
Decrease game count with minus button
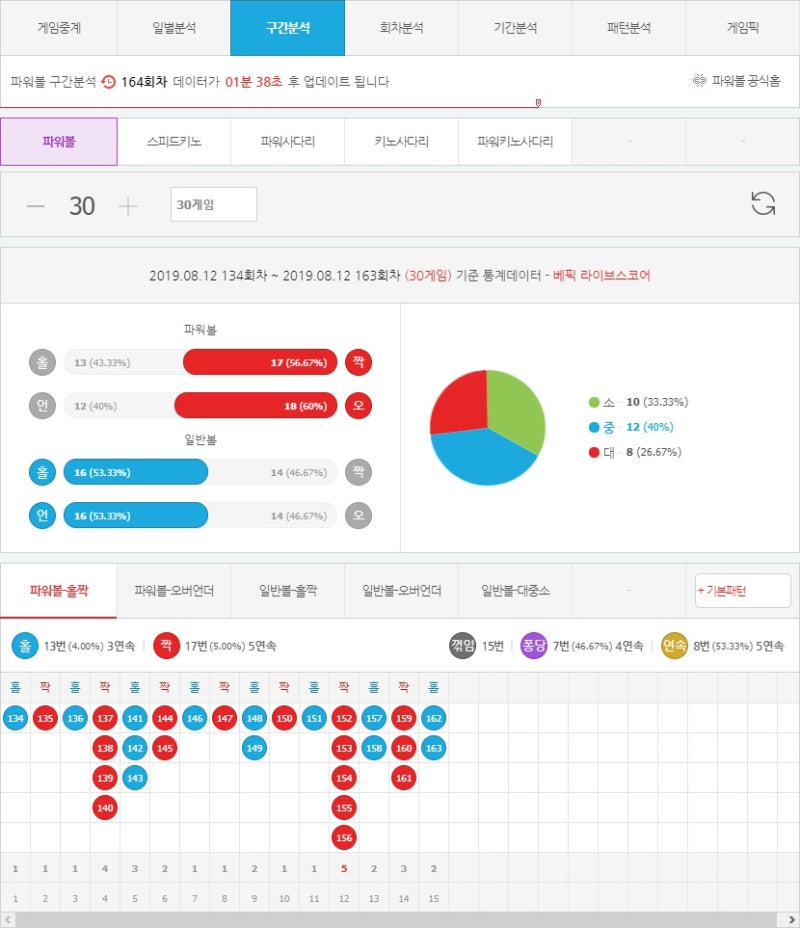point(36,206)
